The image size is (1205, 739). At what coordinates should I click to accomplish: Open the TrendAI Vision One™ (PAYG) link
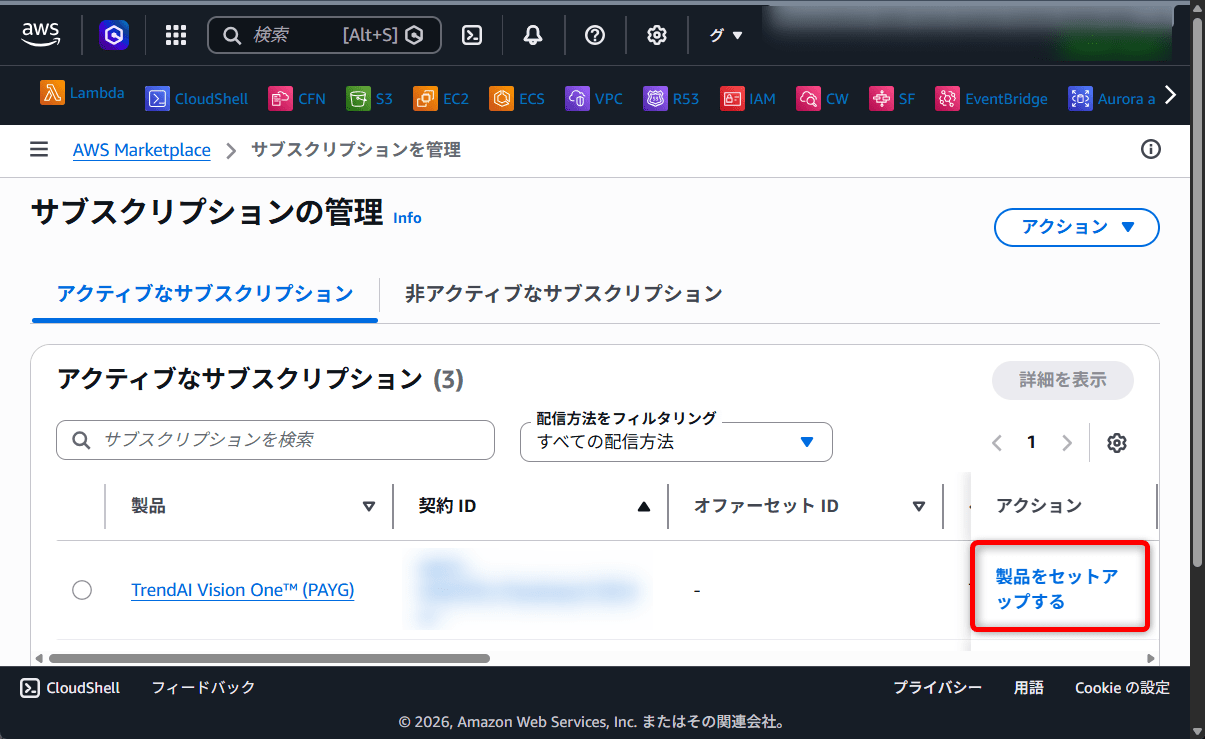pyautogui.click(x=242, y=590)
